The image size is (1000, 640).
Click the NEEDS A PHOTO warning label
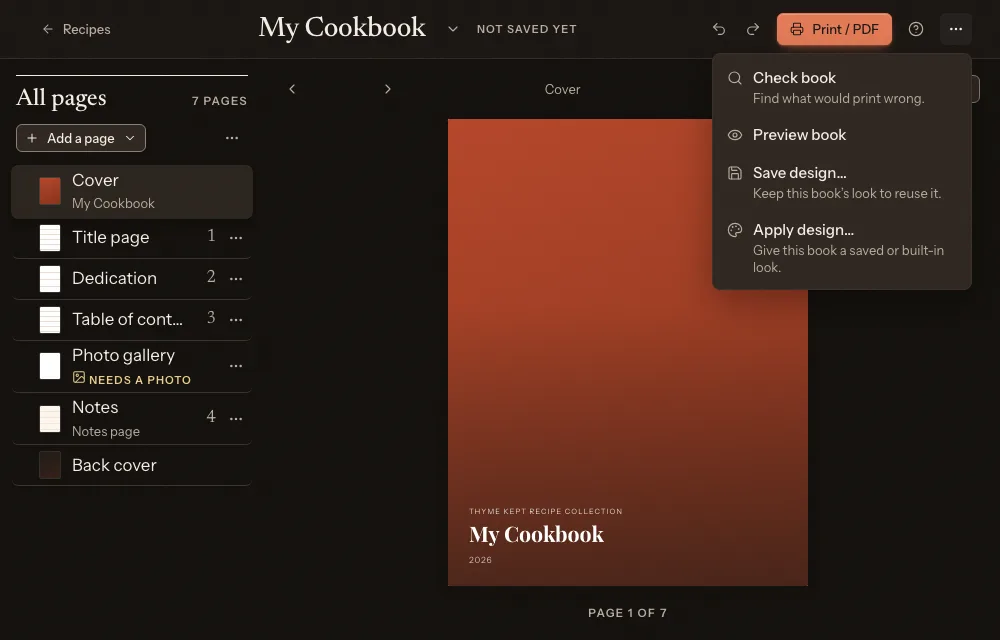click(140, 380)
